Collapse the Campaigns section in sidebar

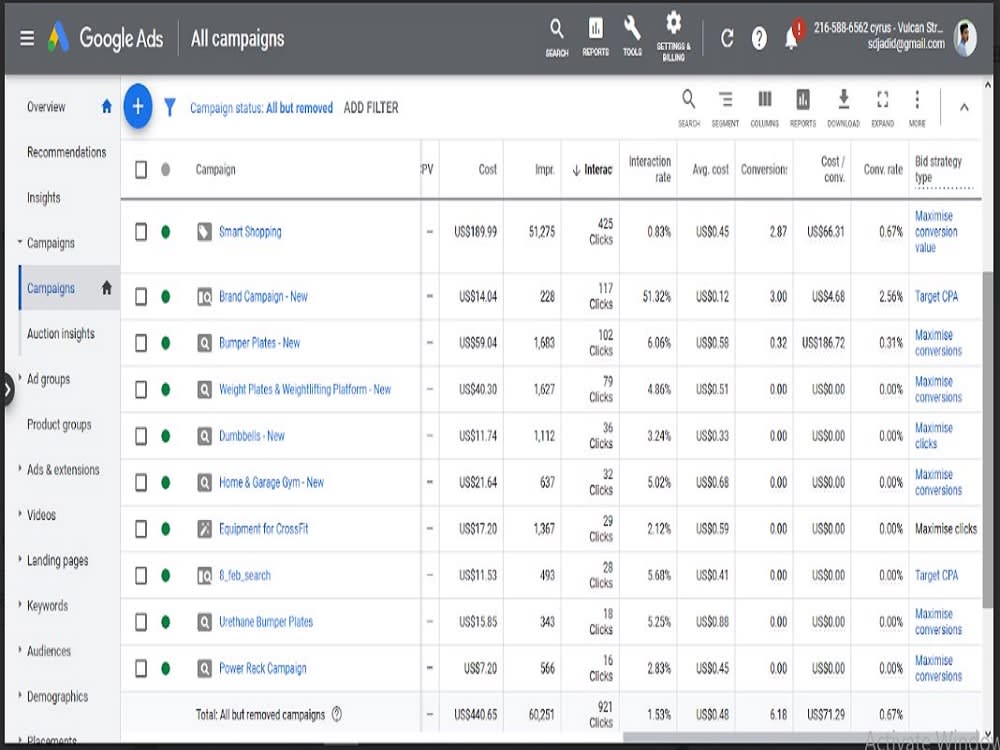20,242
